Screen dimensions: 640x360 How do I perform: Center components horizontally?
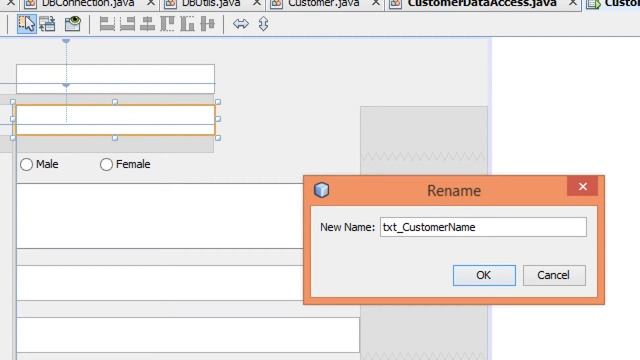147,24
